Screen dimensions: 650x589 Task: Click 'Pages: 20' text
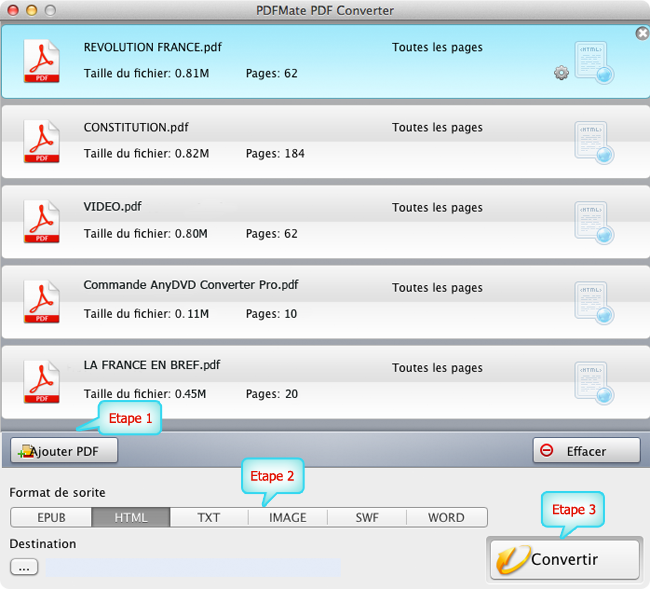click(272, 394)
